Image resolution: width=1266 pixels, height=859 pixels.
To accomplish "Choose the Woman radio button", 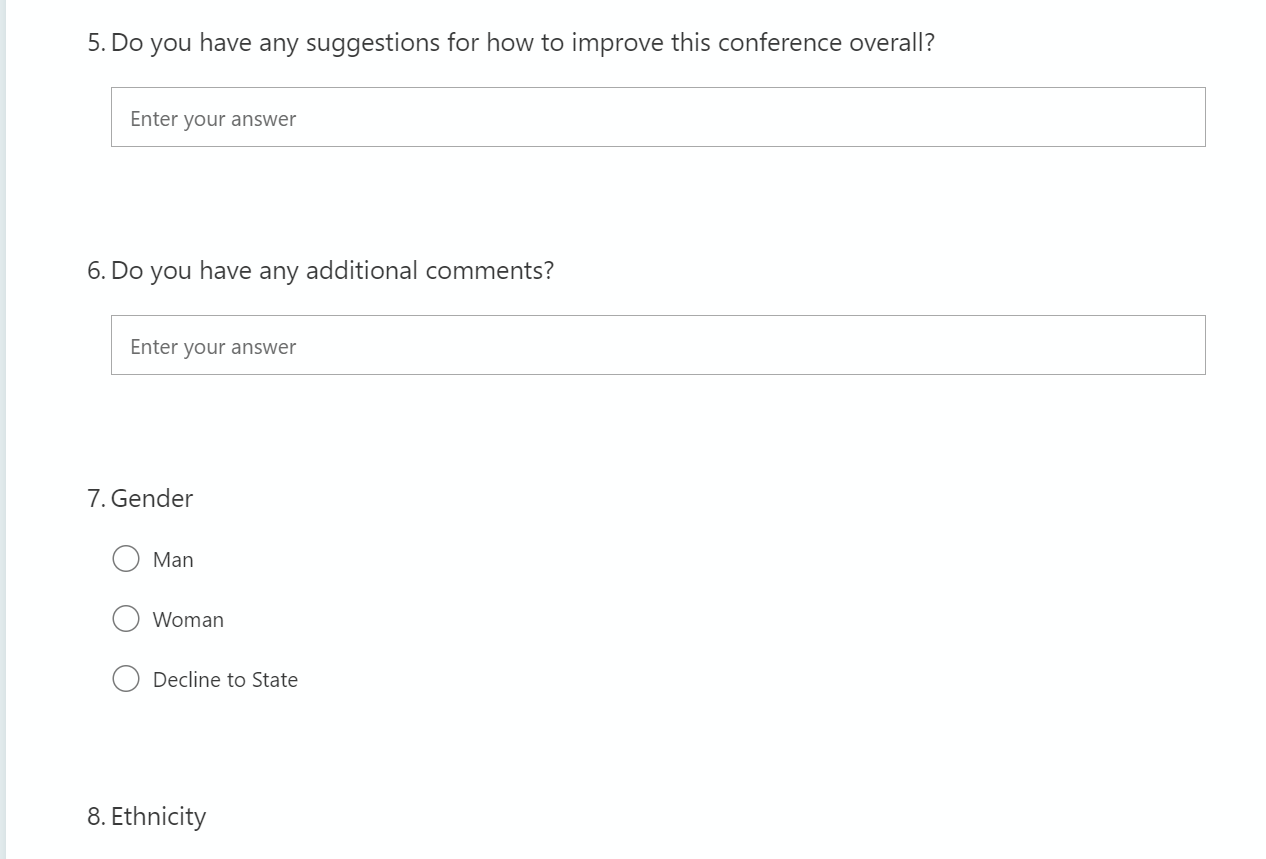I will [126, 619].
